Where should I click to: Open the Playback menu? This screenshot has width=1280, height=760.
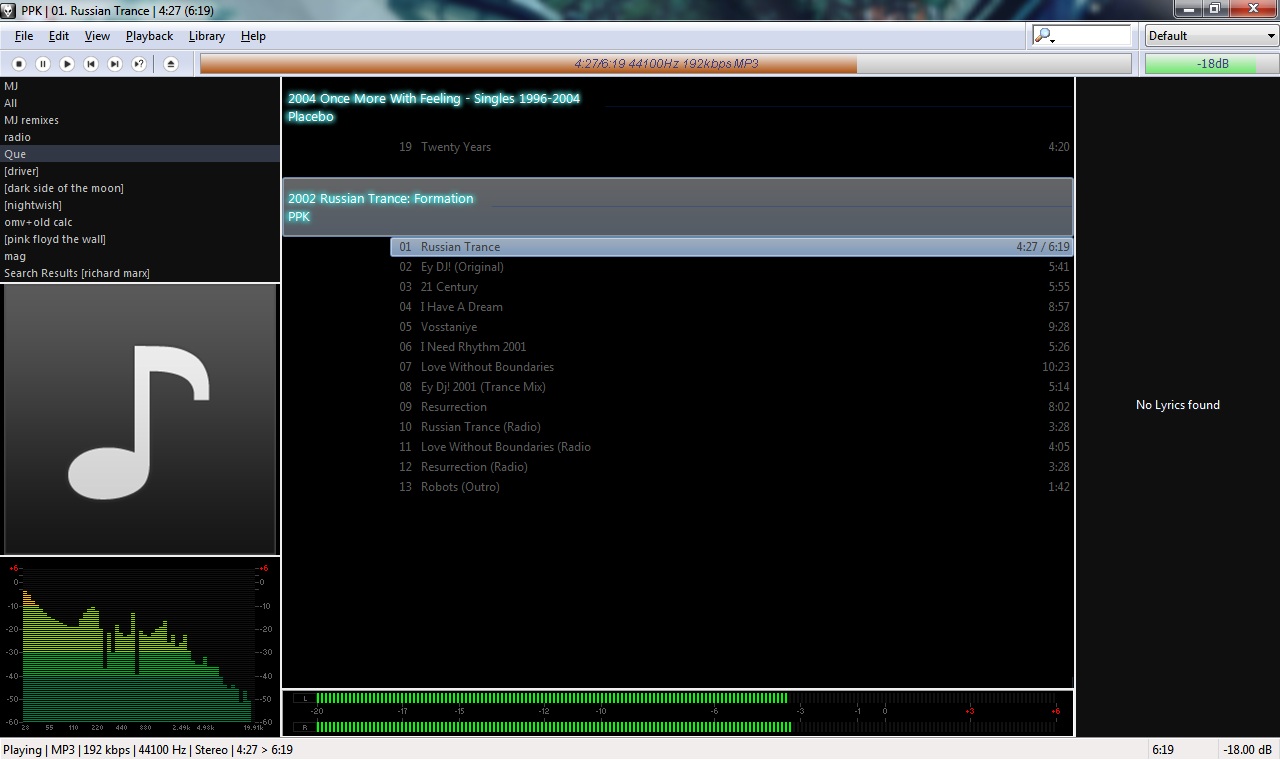pos(149,35)
